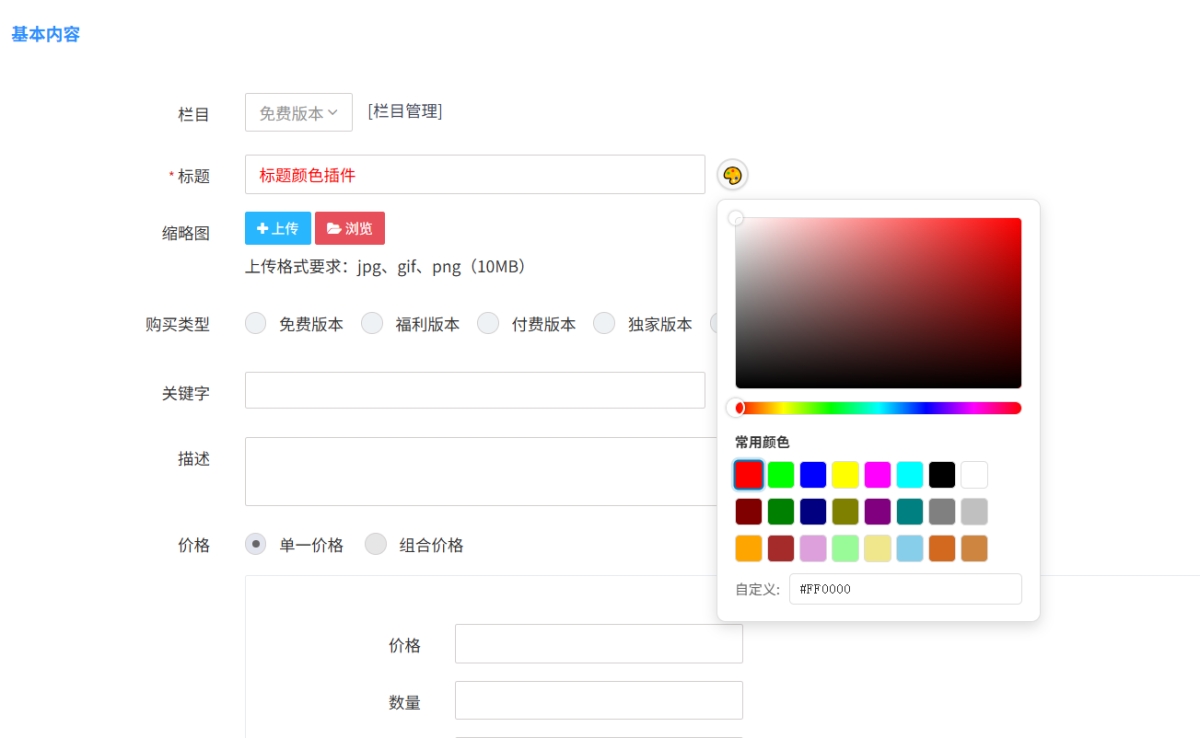Viewport: 1200px width, 738px height.
Task: Select the 组合价格 radio option
Action: pyautogui.click(x=375, y=544)
